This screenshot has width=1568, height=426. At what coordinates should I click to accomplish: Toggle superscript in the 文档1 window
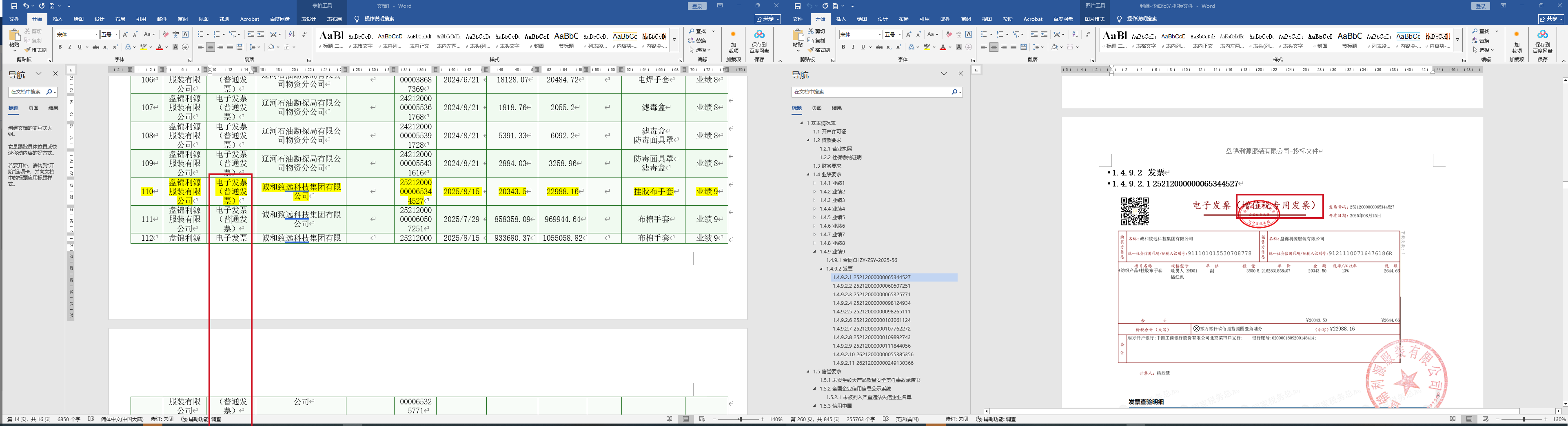point(115,47)
